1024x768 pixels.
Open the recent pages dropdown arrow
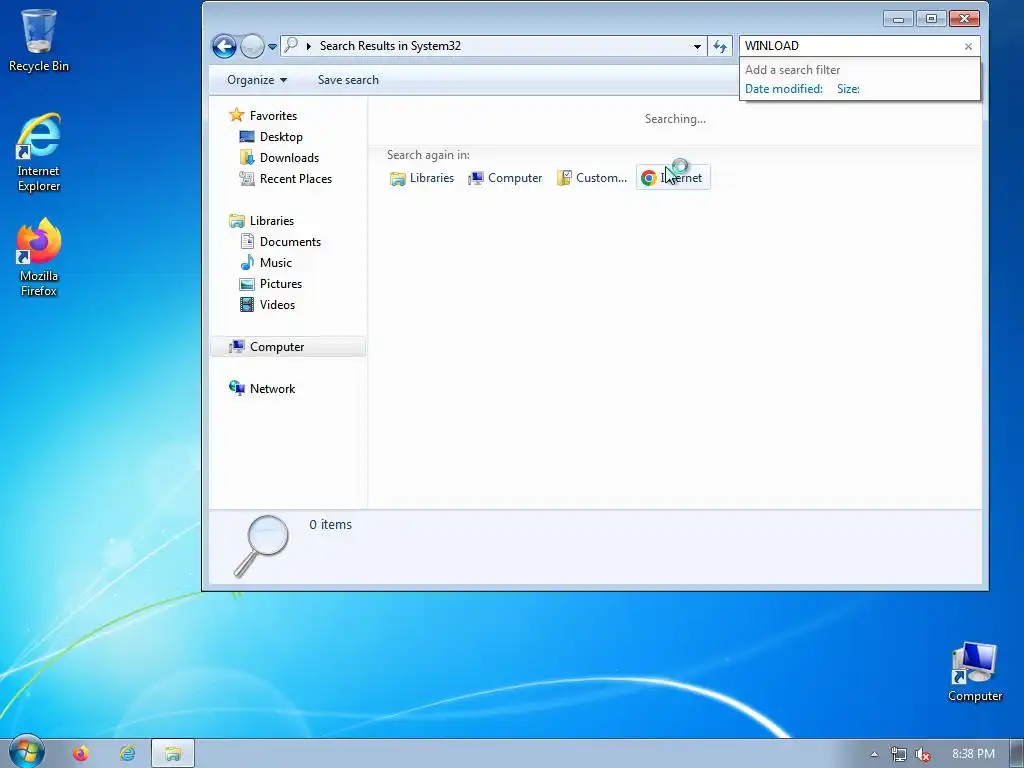click(272, 47)
